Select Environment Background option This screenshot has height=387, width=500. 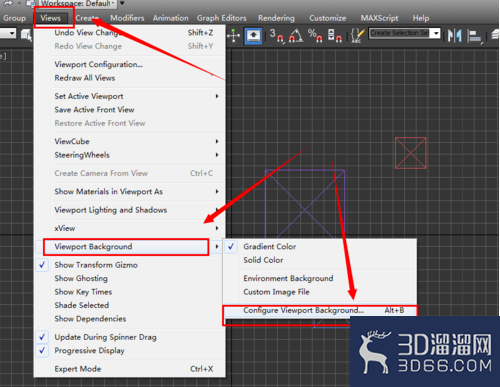320,278
